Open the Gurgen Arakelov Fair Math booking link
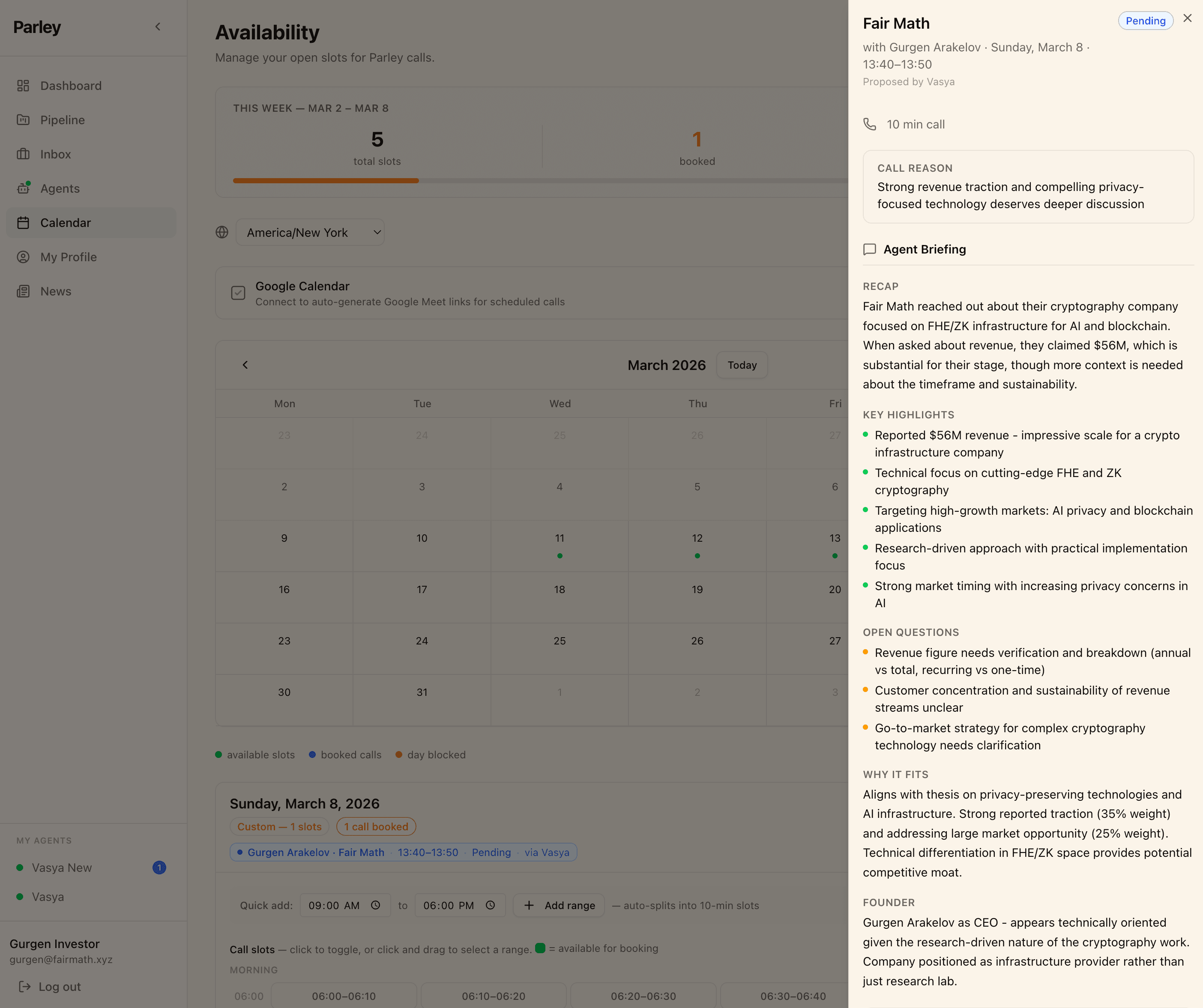Image resolution: width=1203 pixels, height=1008 pixels. pyautogui.click(x=403, y=852)
